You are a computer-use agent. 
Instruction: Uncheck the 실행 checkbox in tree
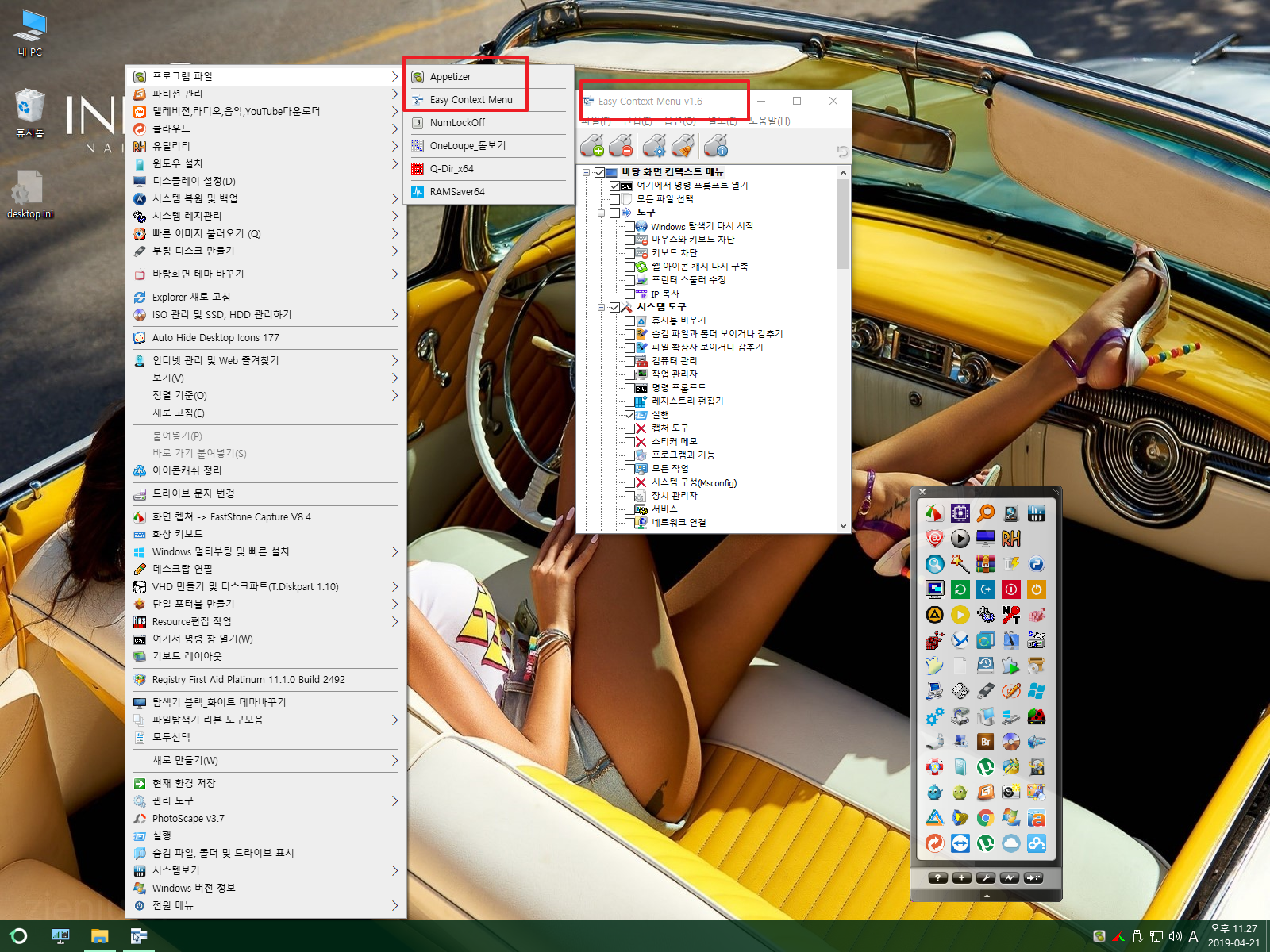[x=629, y=415]
